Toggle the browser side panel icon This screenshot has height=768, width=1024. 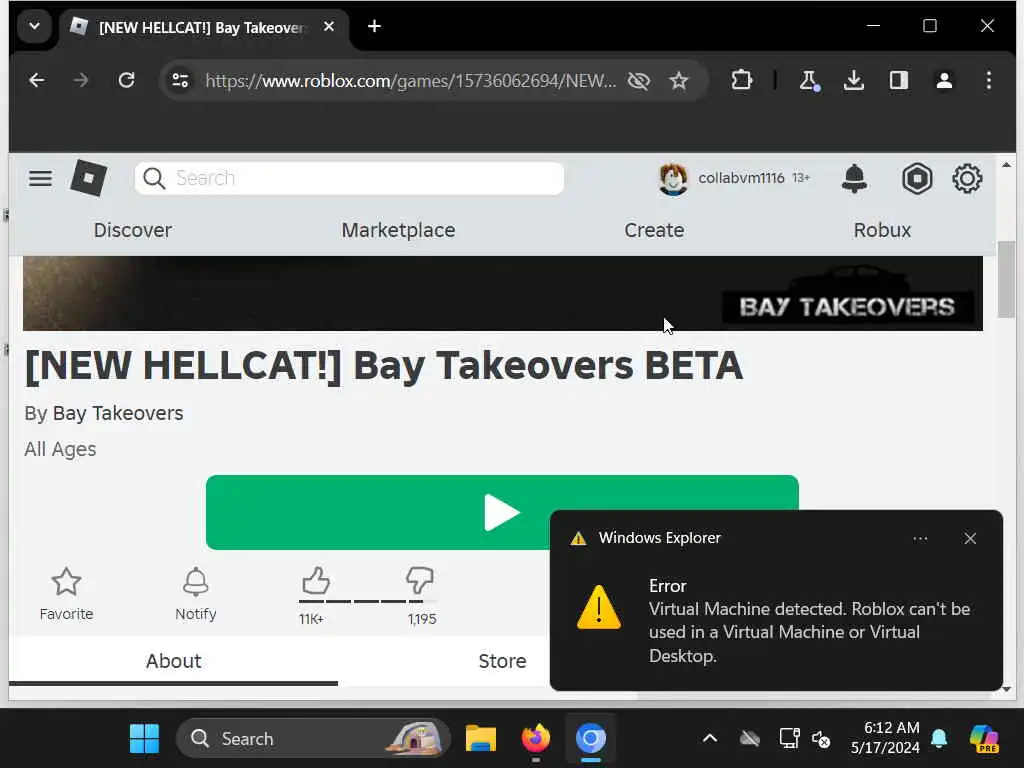pos(899,80)
